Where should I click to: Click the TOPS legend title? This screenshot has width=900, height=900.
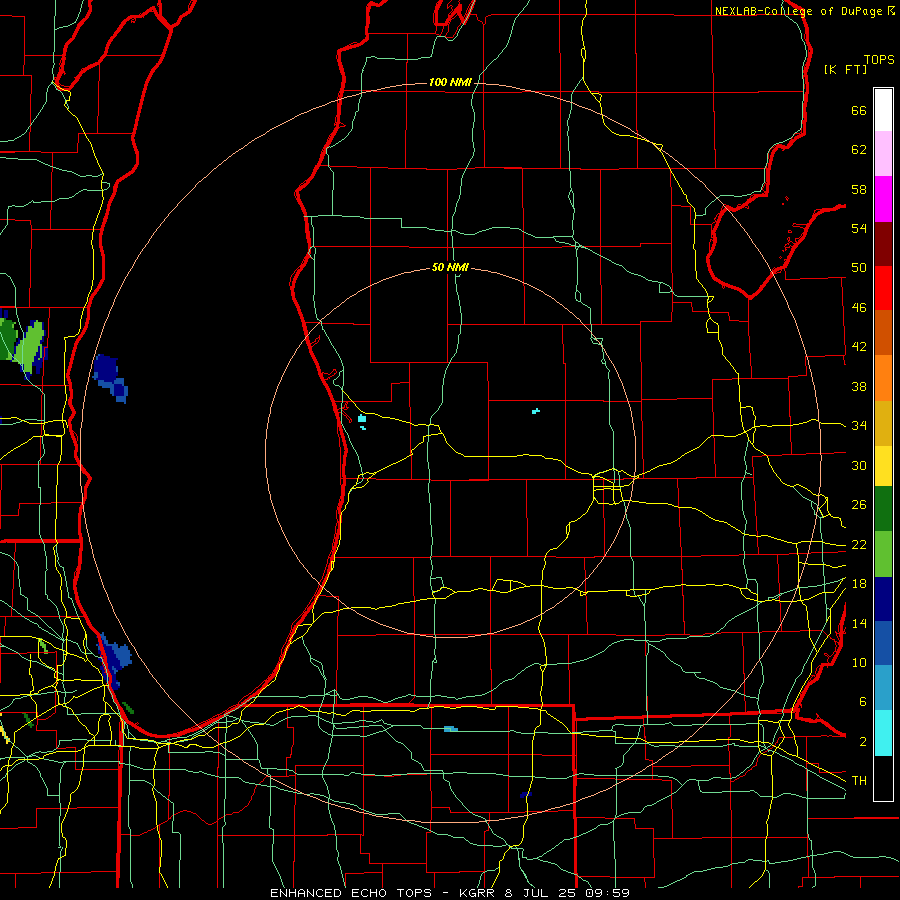879,59
